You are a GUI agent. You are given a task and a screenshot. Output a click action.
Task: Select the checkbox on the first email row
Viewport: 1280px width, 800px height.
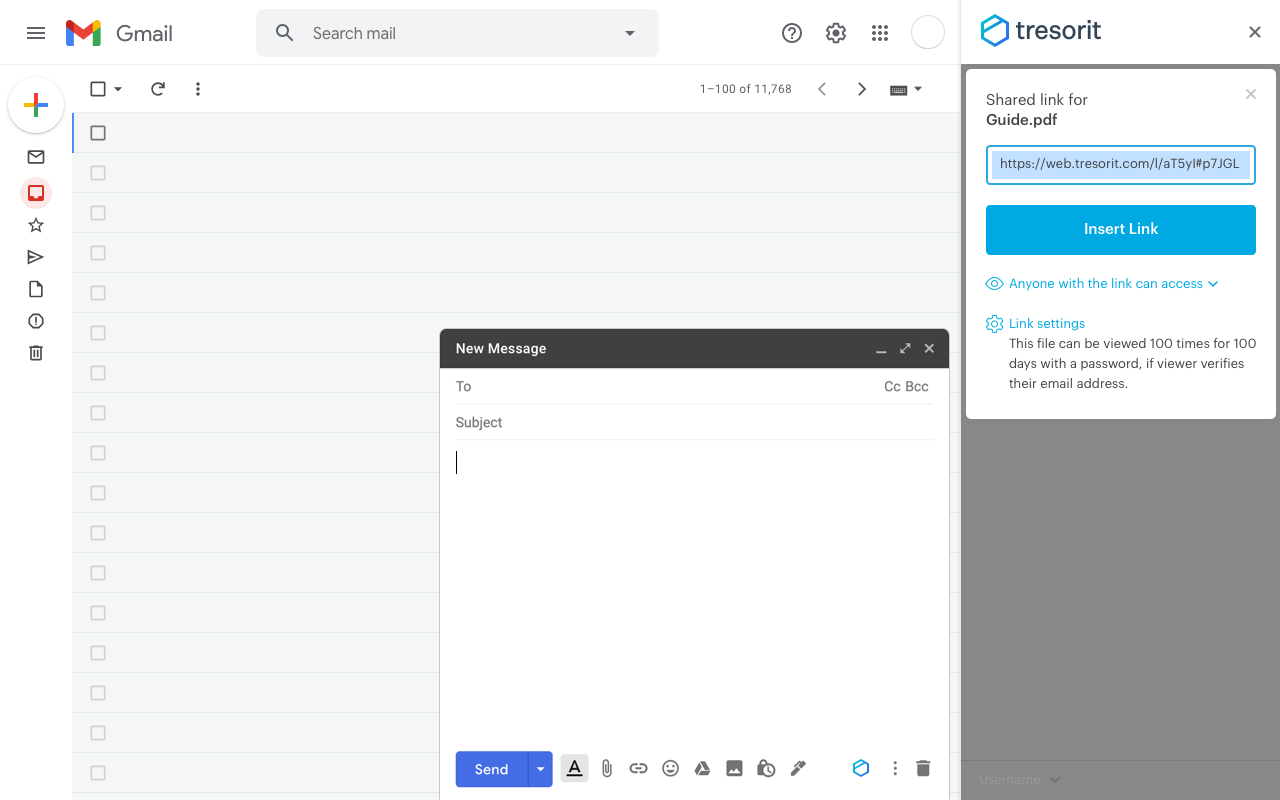[97, 132]
